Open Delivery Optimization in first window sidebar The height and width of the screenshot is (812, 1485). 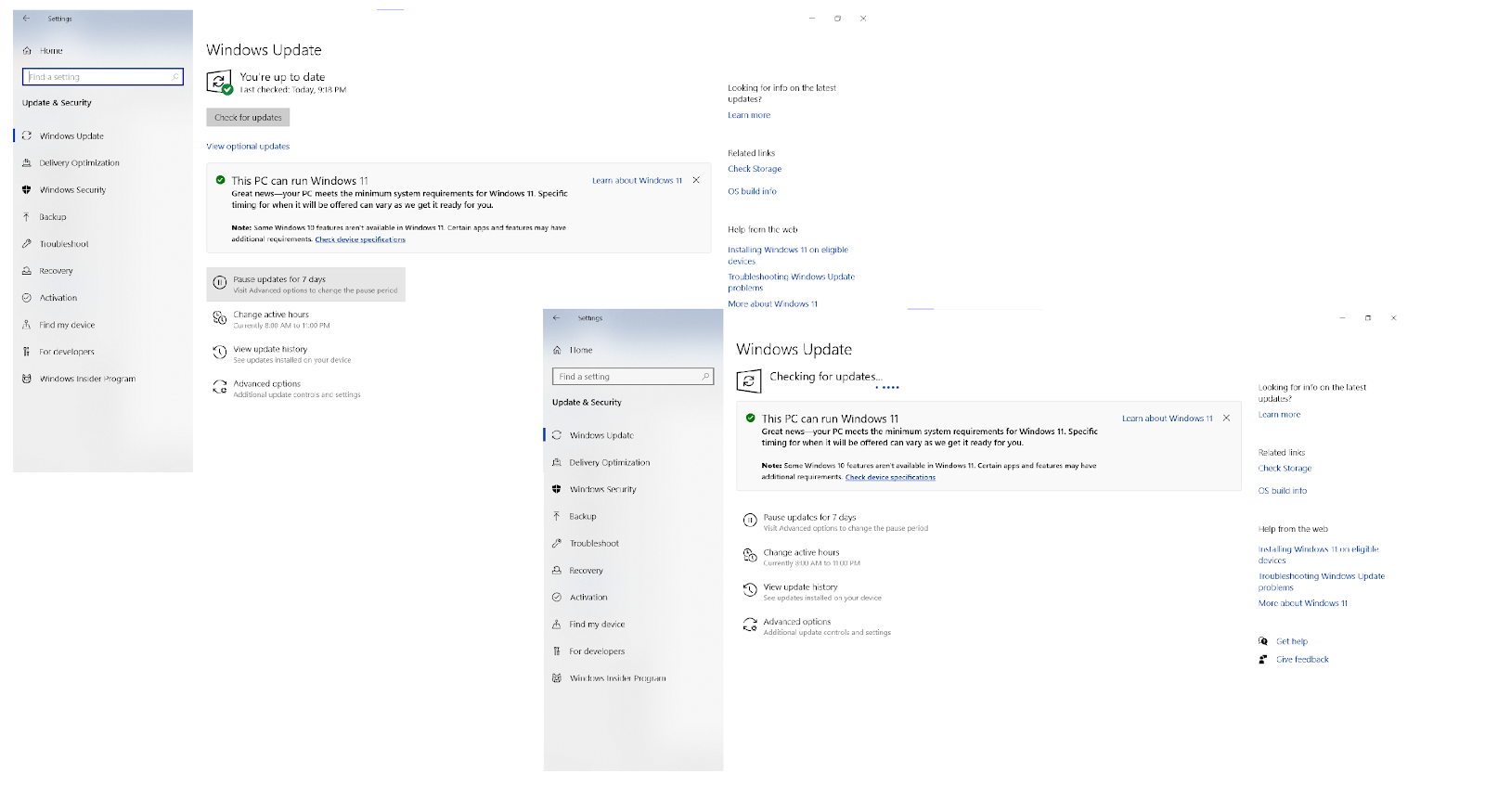[79, 163]
